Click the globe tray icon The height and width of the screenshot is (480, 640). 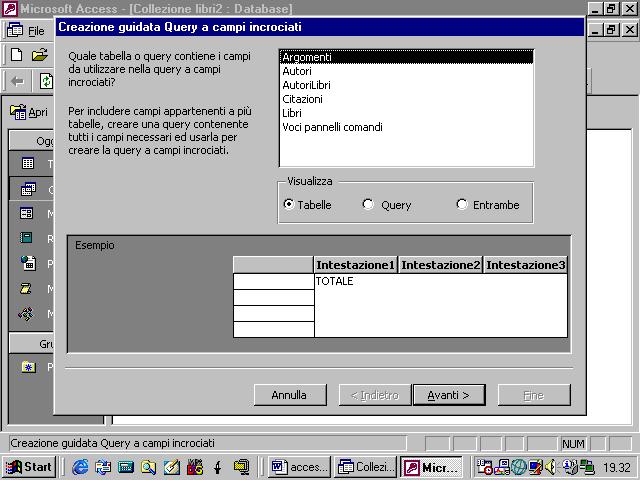pyautogui.click(x=519, y=467)
